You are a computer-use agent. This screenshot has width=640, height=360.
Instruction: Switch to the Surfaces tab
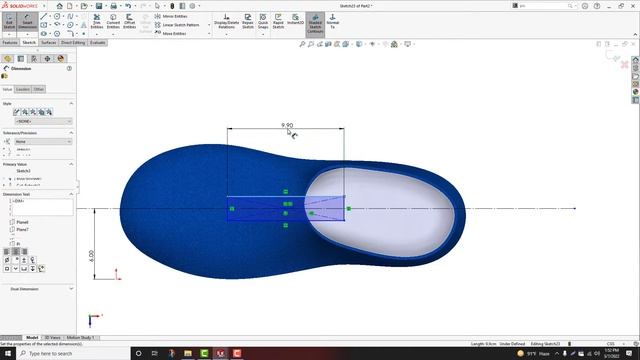click(x=49, y=42)
